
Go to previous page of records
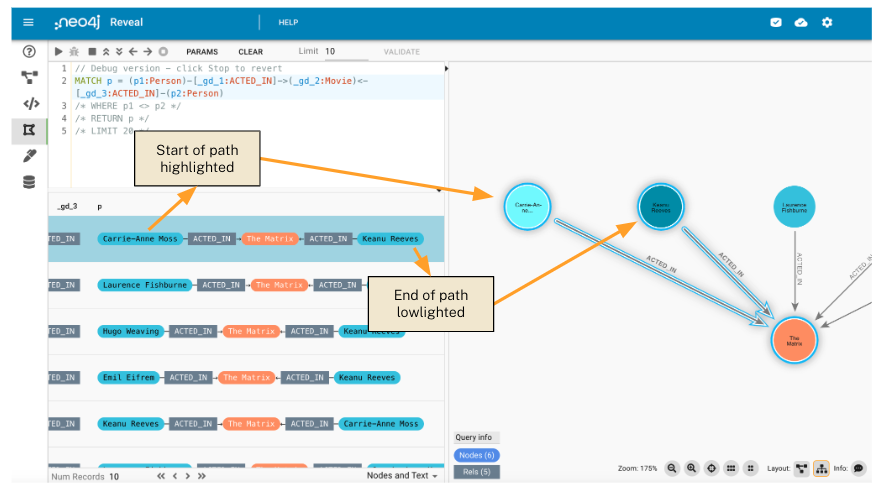175,476
